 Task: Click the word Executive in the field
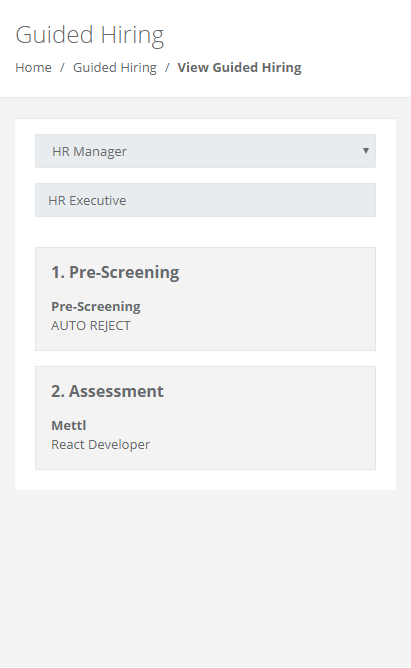pyautogui.click(x=98, y=200)
